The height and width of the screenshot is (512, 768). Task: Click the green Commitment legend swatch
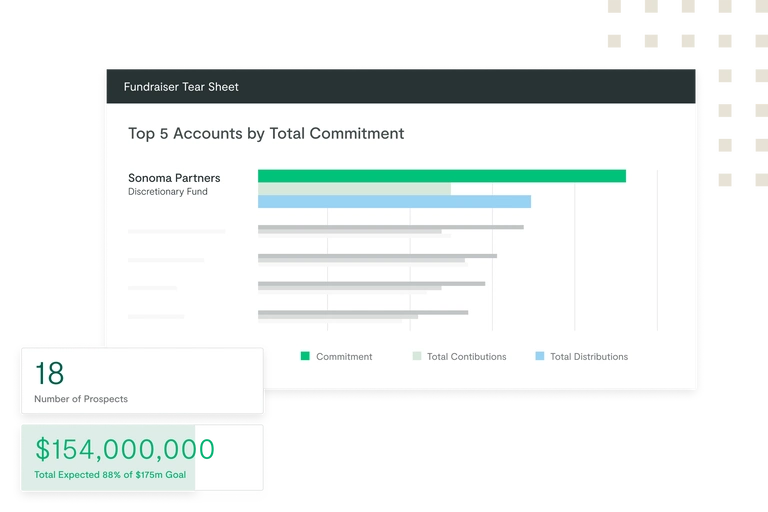tap(306, 356)
